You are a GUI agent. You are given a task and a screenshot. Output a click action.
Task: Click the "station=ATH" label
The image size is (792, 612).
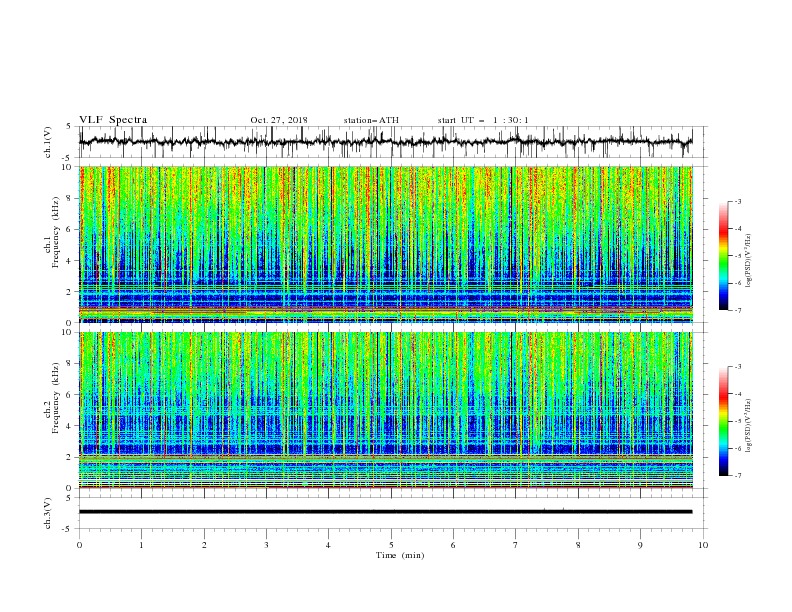(371, 120)
